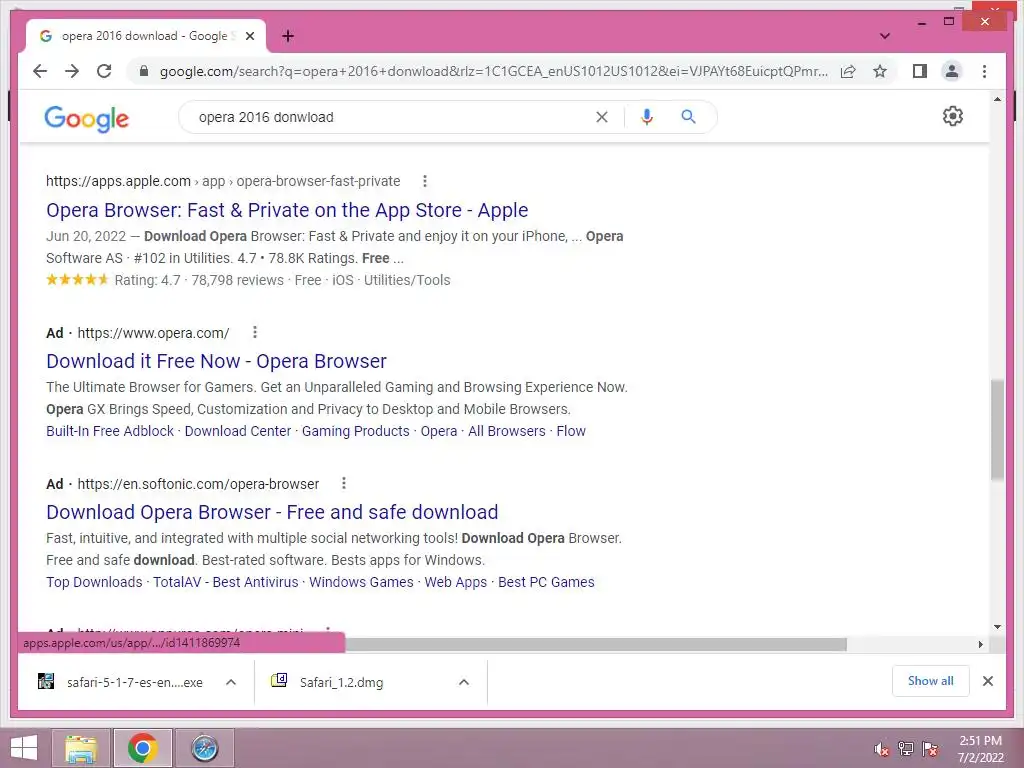This screenshot has width=1024, height=768.
Task: Click the horizontal scrollbar thumb
Action: 596,645
